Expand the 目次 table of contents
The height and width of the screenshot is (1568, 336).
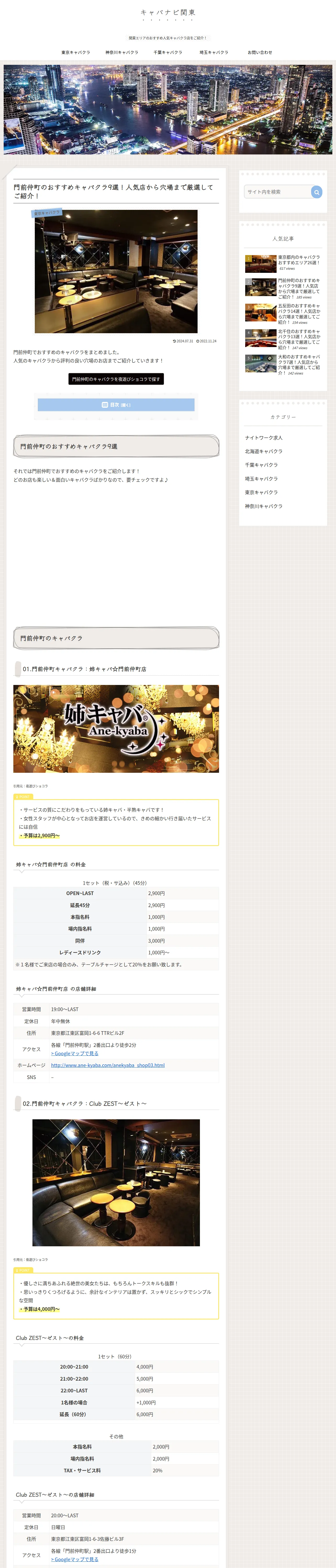[x=116, y=405]
